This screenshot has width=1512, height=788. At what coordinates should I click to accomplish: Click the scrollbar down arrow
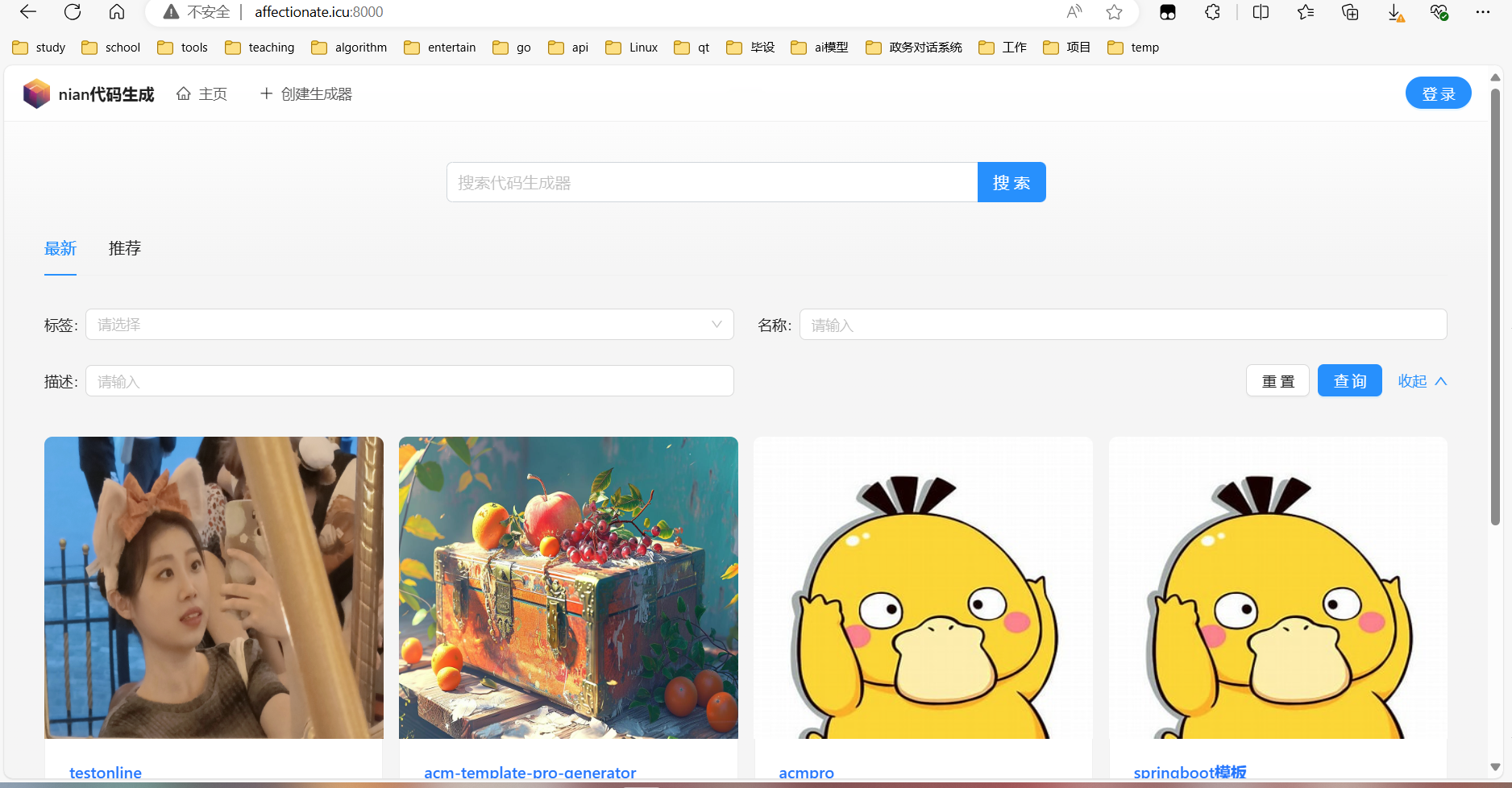click(x=1495, y=767)
